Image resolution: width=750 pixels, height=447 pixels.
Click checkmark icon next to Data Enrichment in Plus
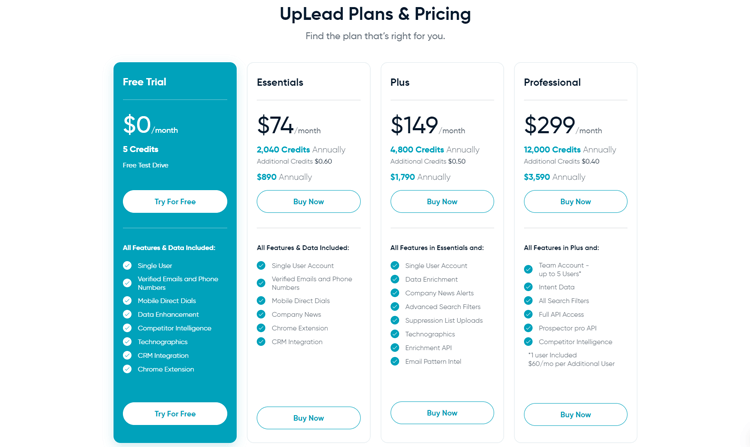[x=395, y=279]
